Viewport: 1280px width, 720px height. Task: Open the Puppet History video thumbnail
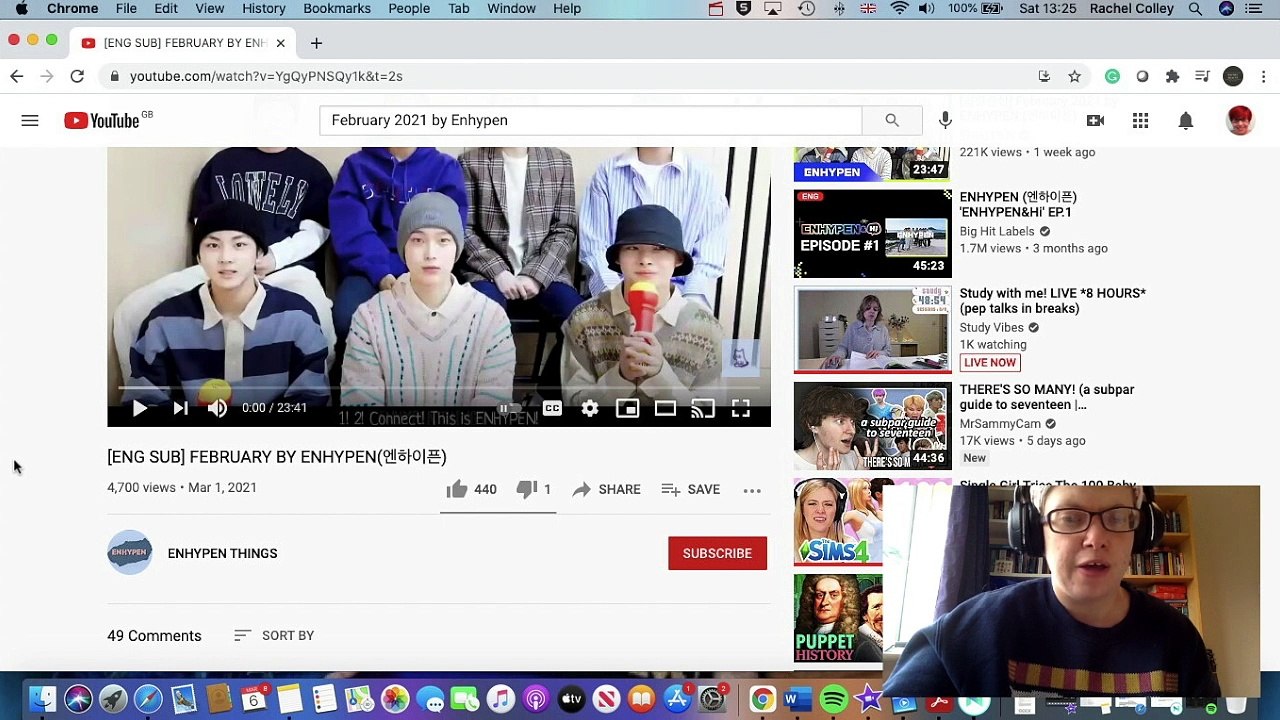pos(838,619)
